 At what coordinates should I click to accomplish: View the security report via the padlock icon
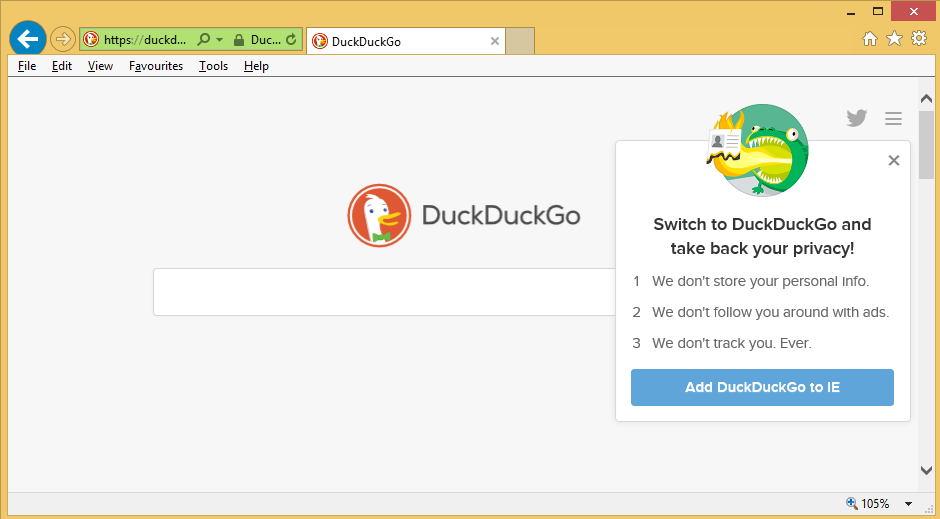click(239, 40)
